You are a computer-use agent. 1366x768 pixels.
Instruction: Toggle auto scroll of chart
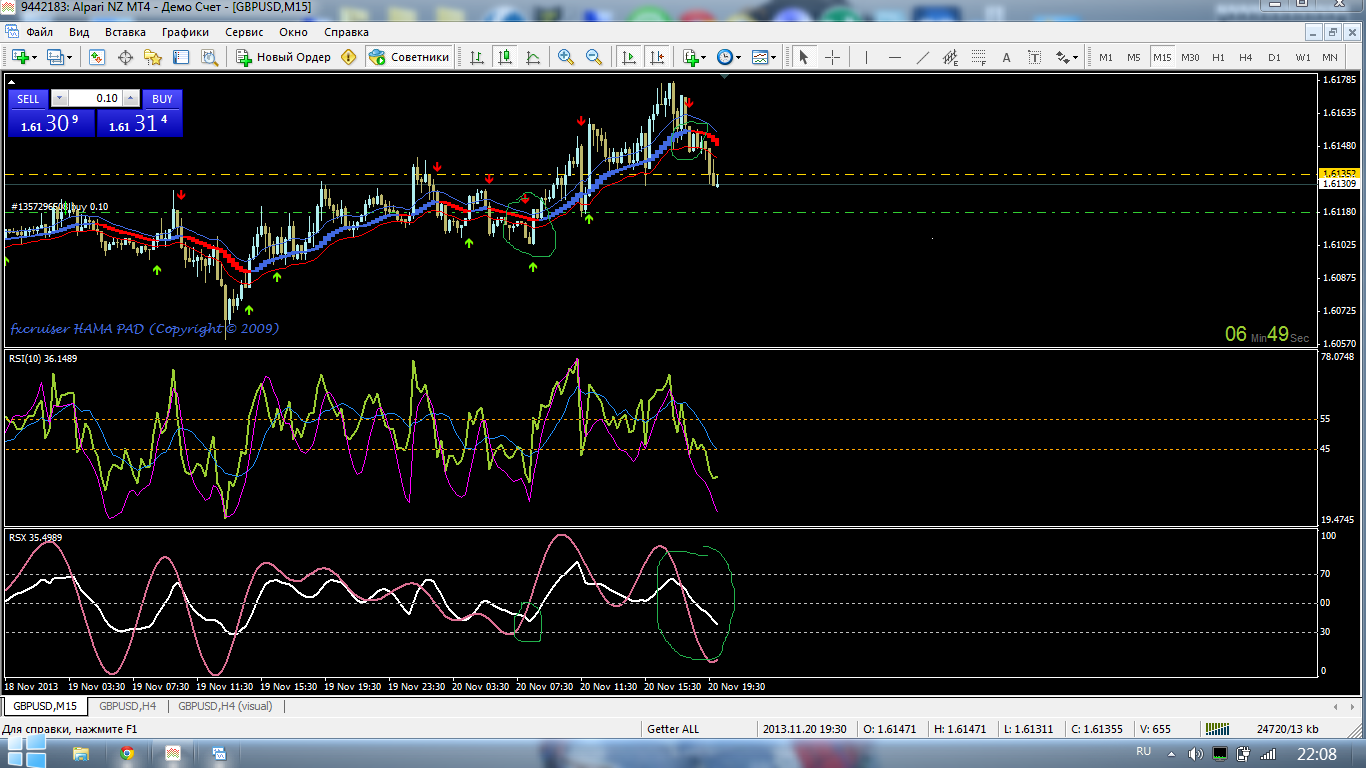628,57
